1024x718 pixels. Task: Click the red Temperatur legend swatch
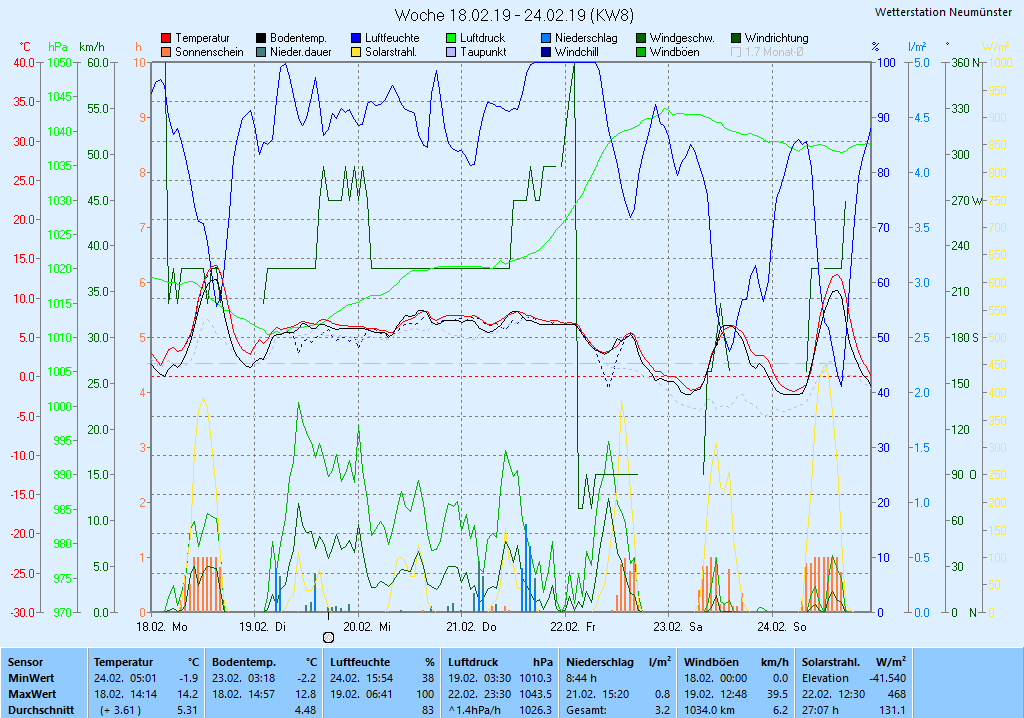pos(166,39)
